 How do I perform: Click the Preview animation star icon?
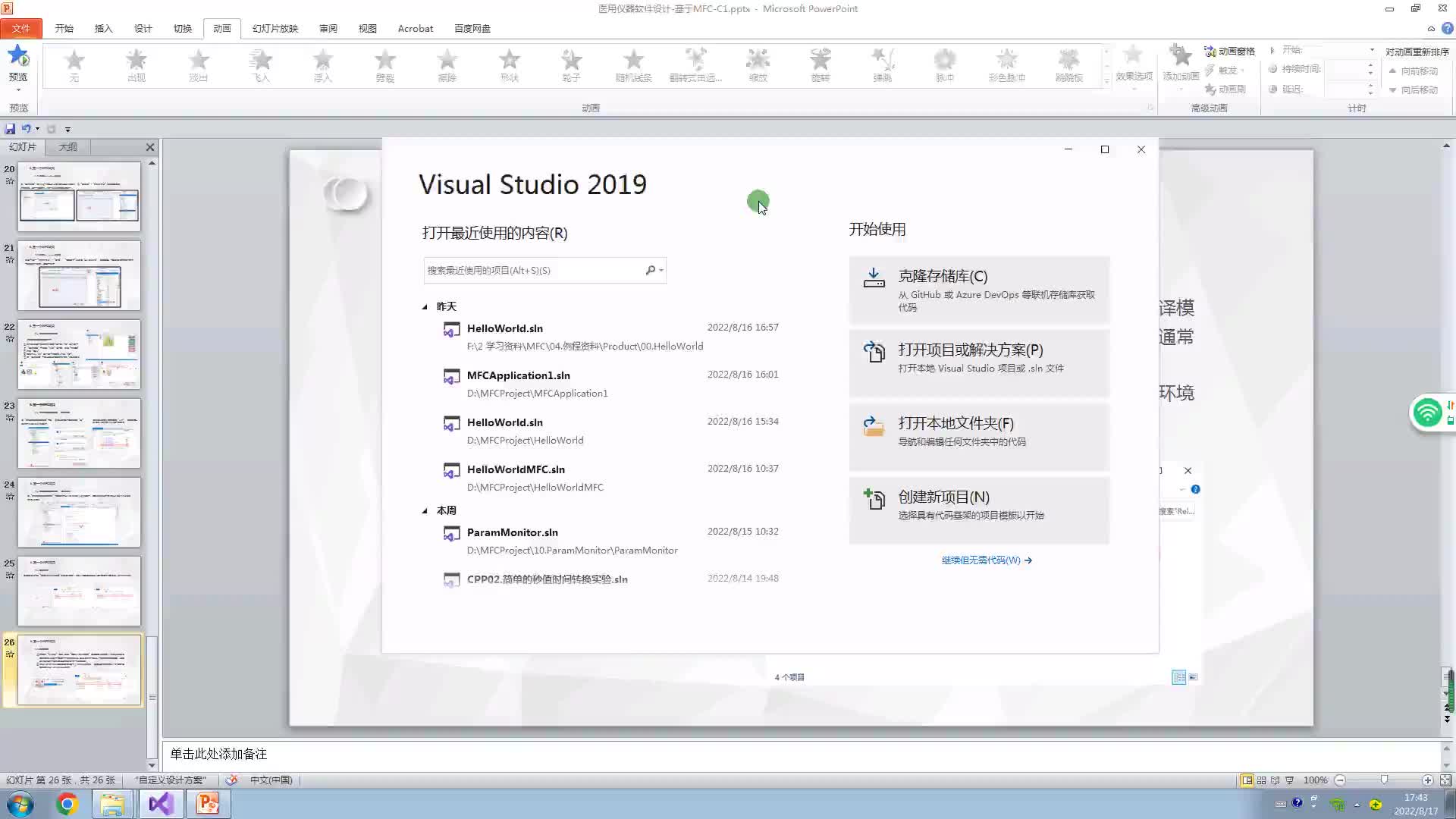17,56
